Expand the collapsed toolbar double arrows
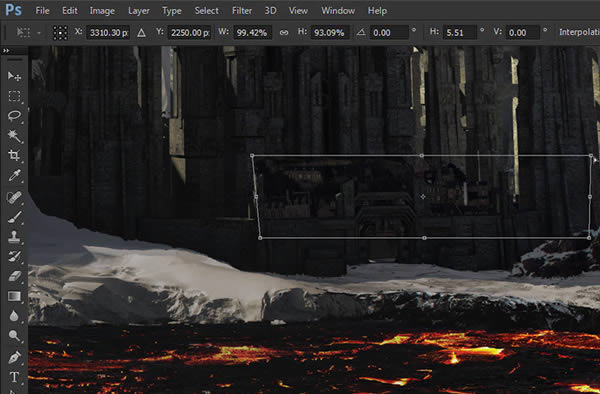This screenshot has width=600, height=394. click(x=6, y=50)
